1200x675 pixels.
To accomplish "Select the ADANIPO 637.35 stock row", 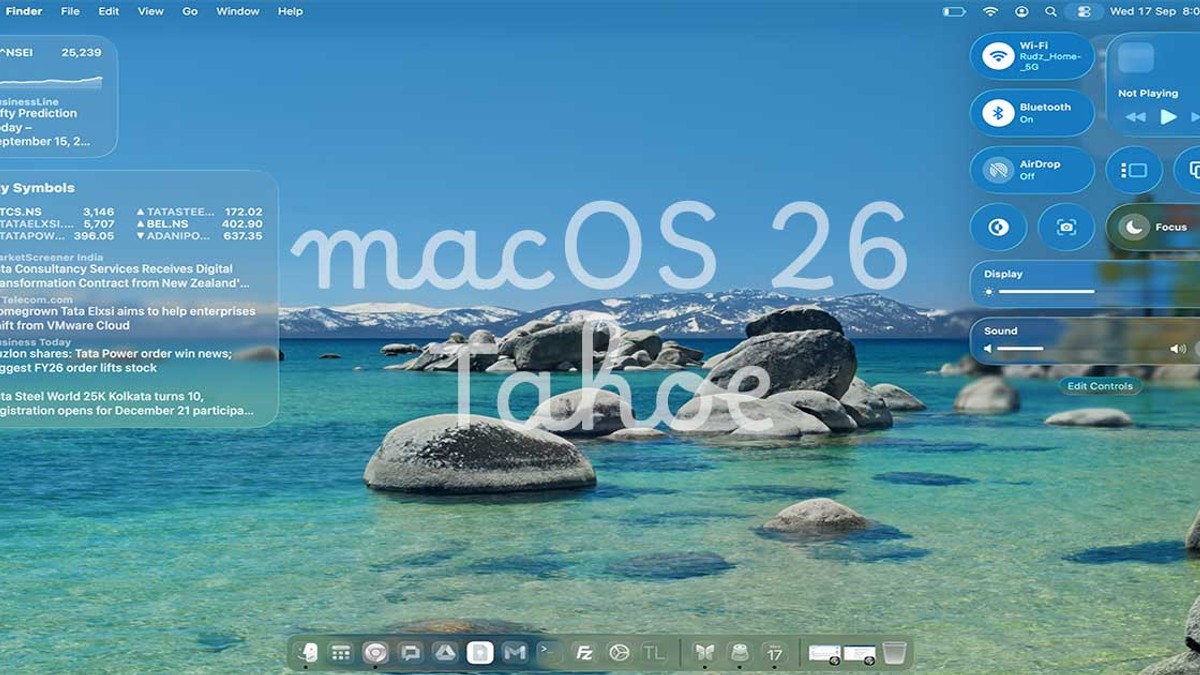I will pyautogui.click(x=199, y=236).
